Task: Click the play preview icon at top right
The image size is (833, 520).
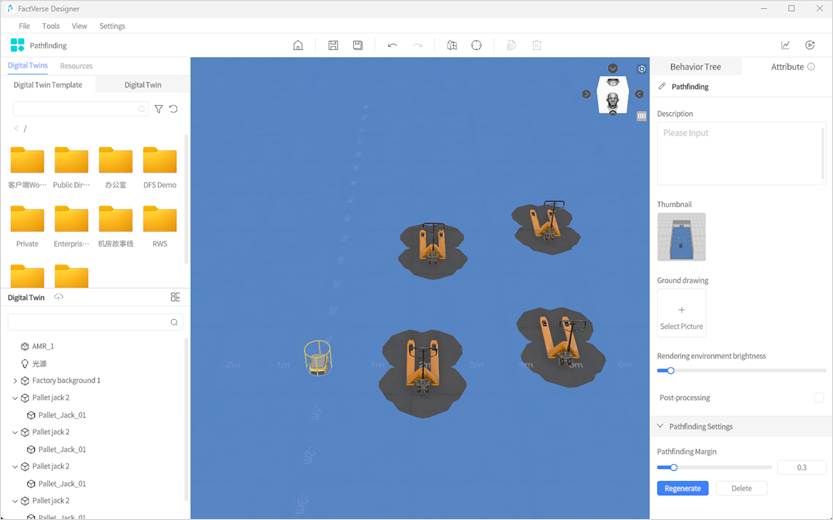Action: tap(810, 45)
